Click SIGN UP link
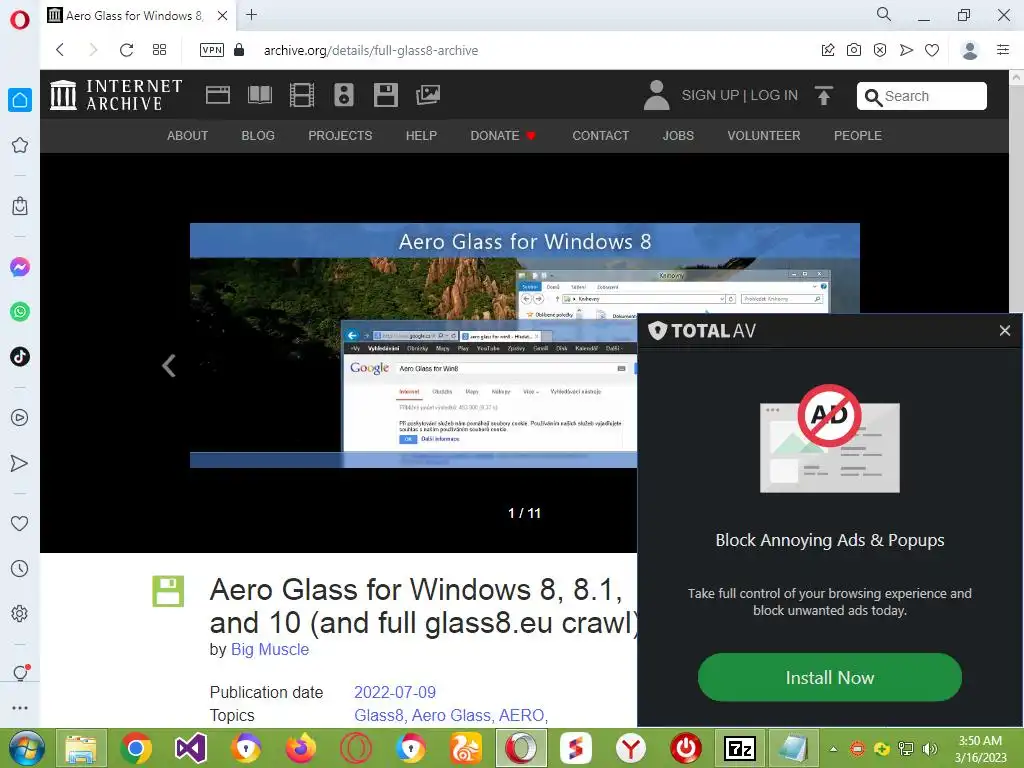 (x=711, y=95)
